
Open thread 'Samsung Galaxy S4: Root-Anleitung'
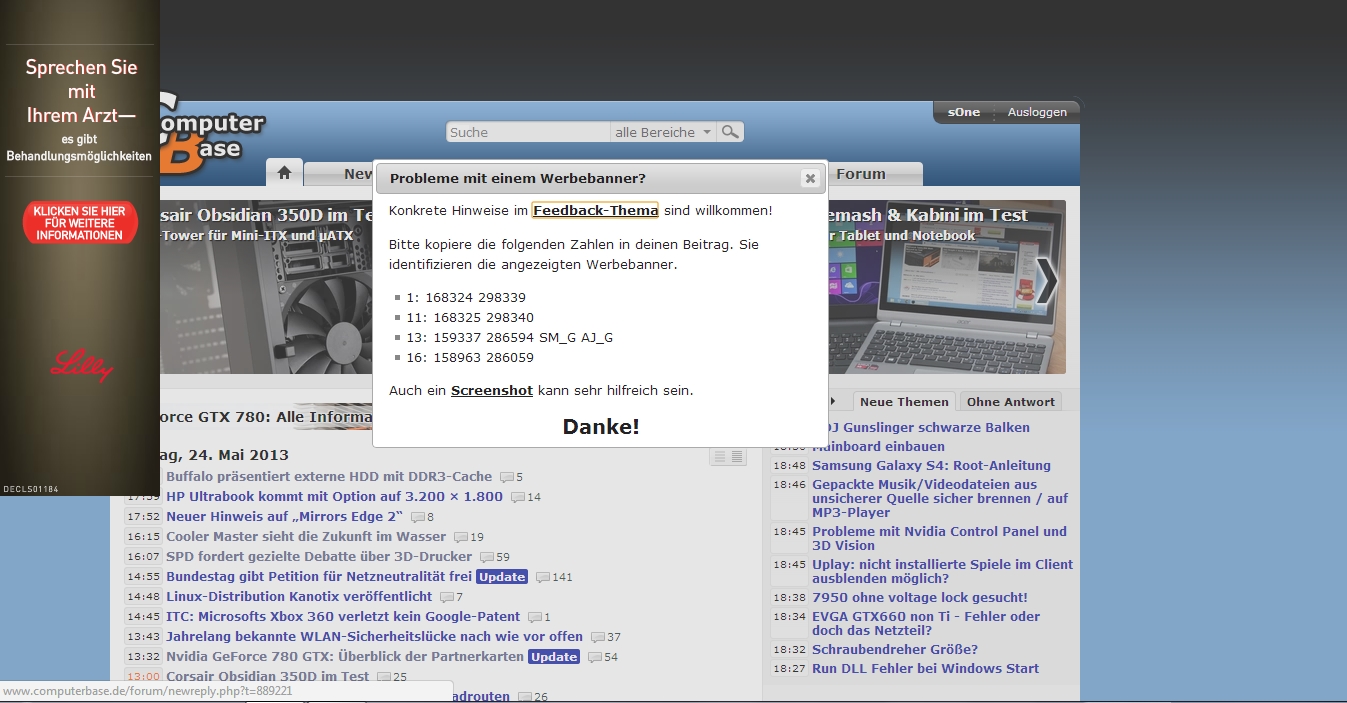(x=931, y=466)
